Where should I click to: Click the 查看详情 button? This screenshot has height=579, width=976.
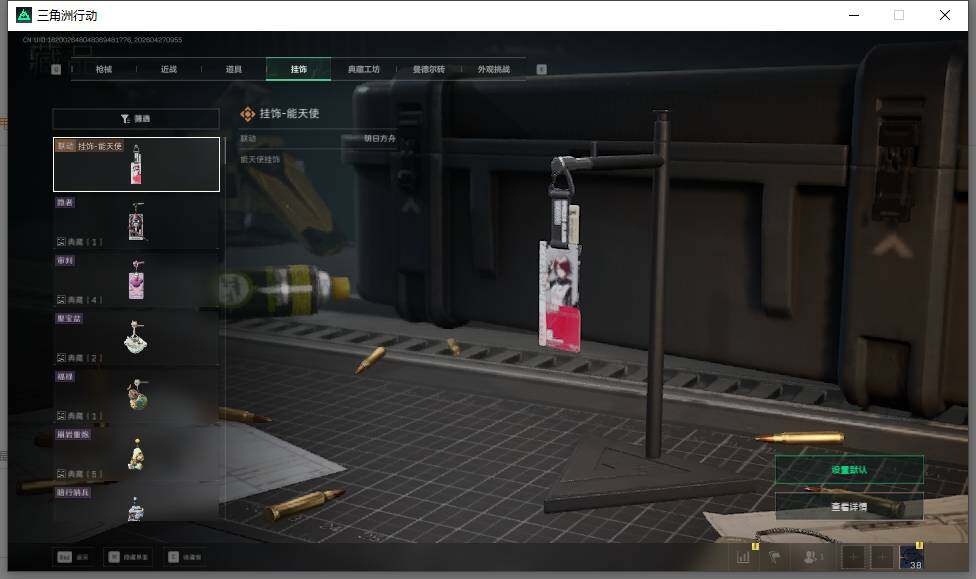click(x=848, y=507)
